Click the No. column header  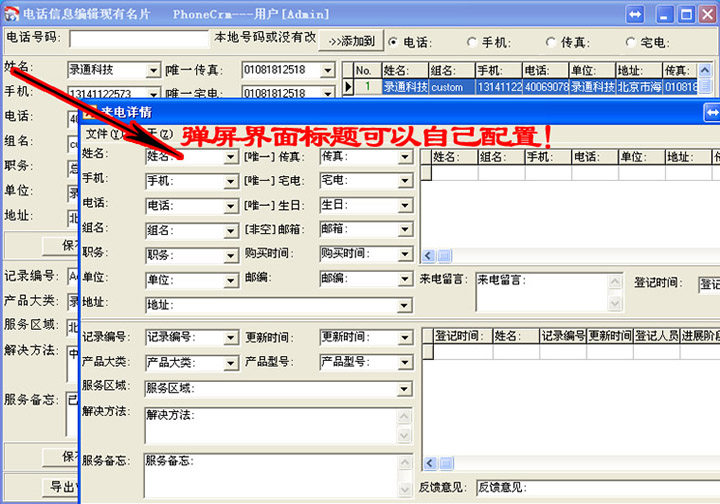(x=368, y=71)
